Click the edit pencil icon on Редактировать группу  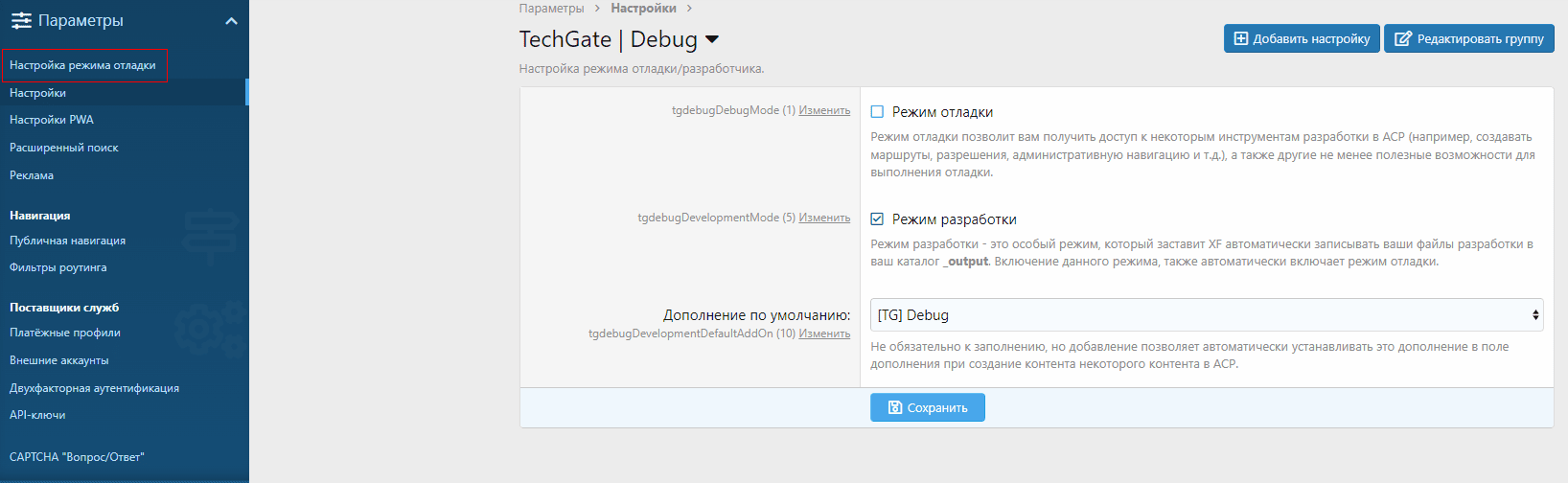1403,38
